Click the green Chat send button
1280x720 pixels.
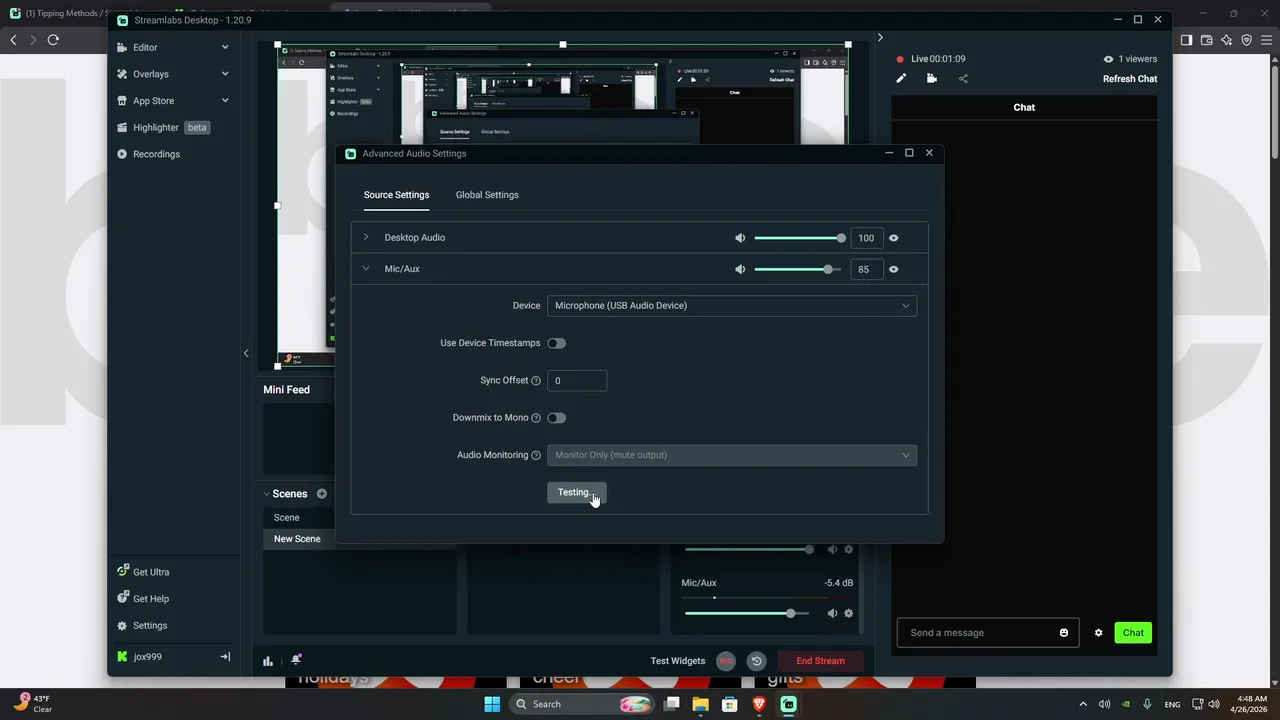click(x=1133, y=633)
